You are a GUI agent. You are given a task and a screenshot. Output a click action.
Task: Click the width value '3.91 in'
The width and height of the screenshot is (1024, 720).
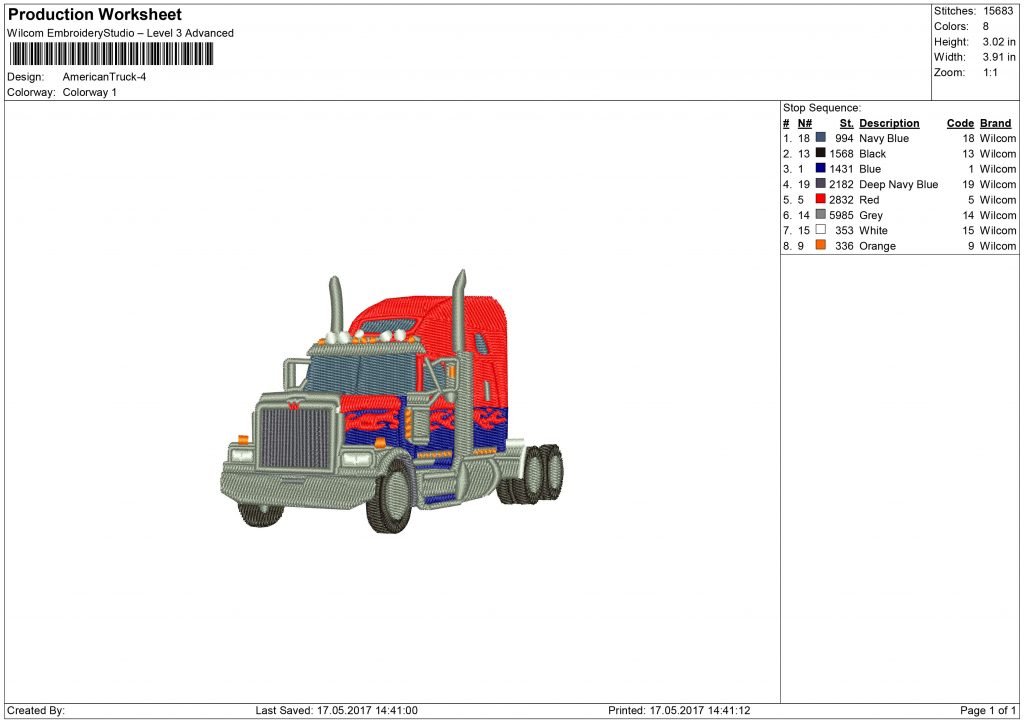click(x=999, y=57)
